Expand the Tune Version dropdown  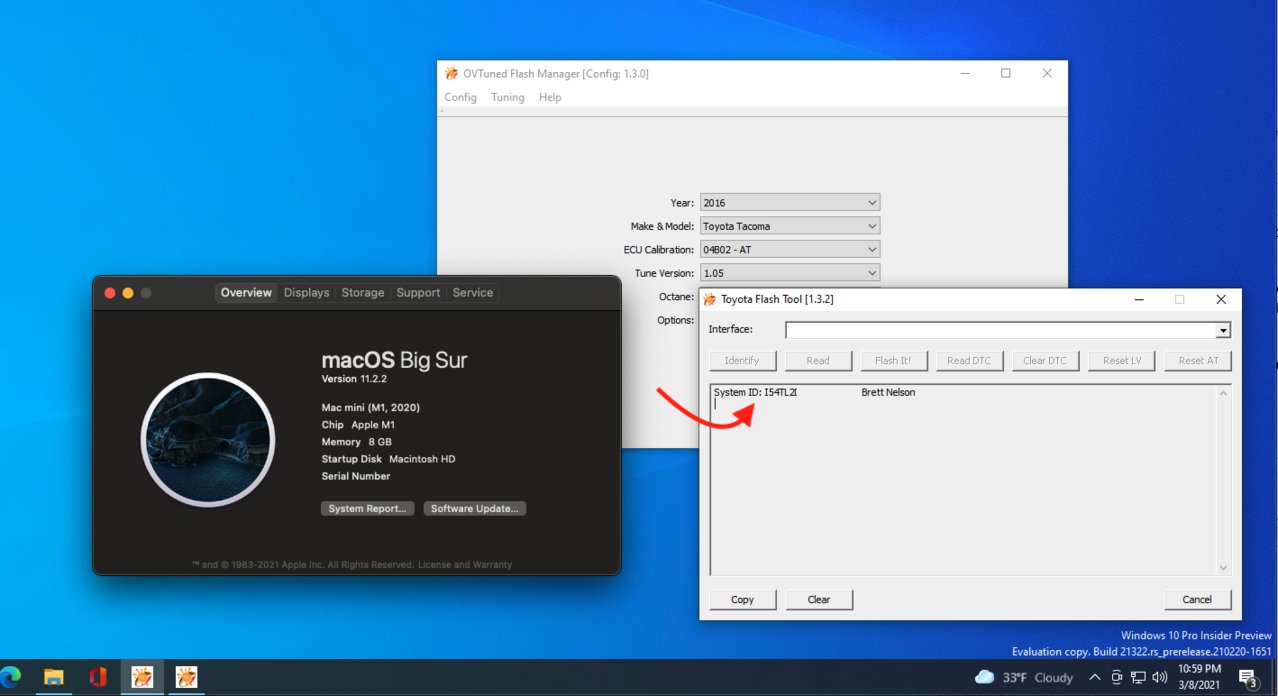click(x=872, y=273)
